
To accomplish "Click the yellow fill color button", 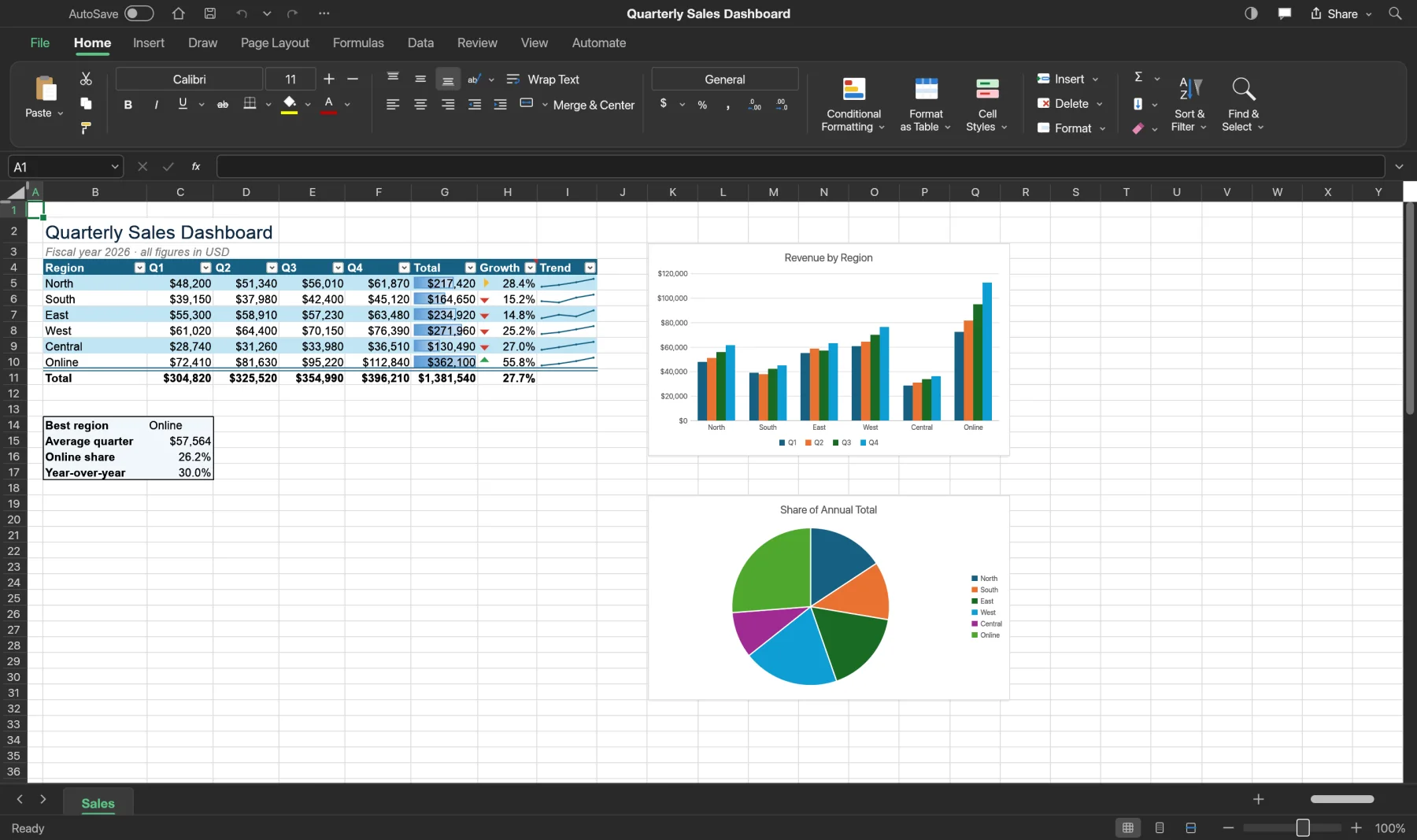I will pos(290,104).
